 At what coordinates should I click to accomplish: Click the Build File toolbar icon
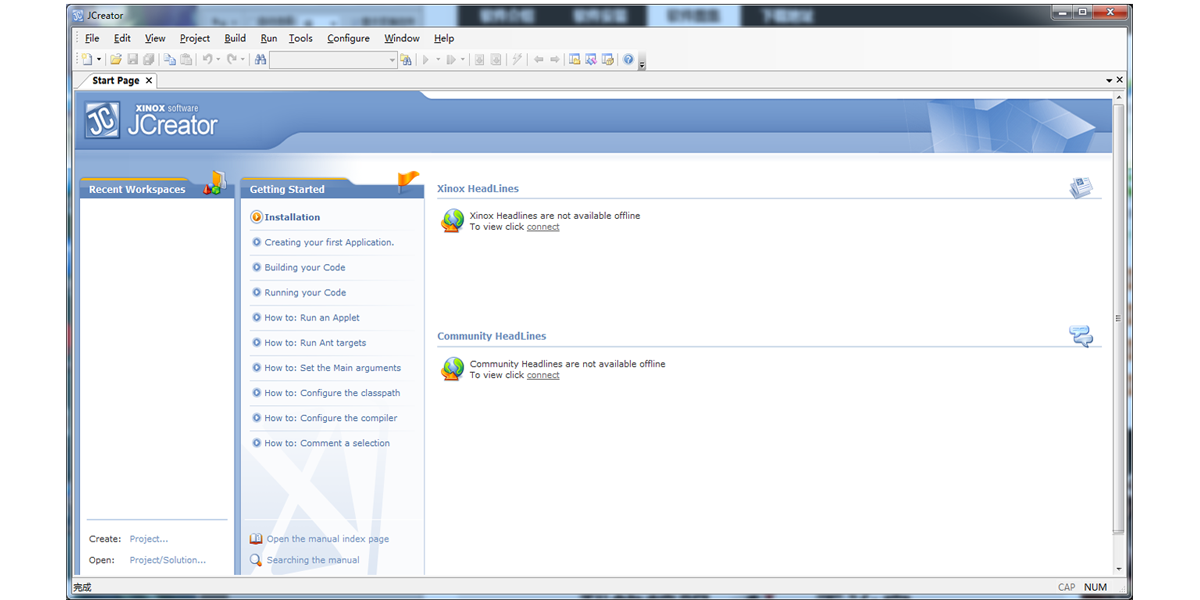coord(495,59)
